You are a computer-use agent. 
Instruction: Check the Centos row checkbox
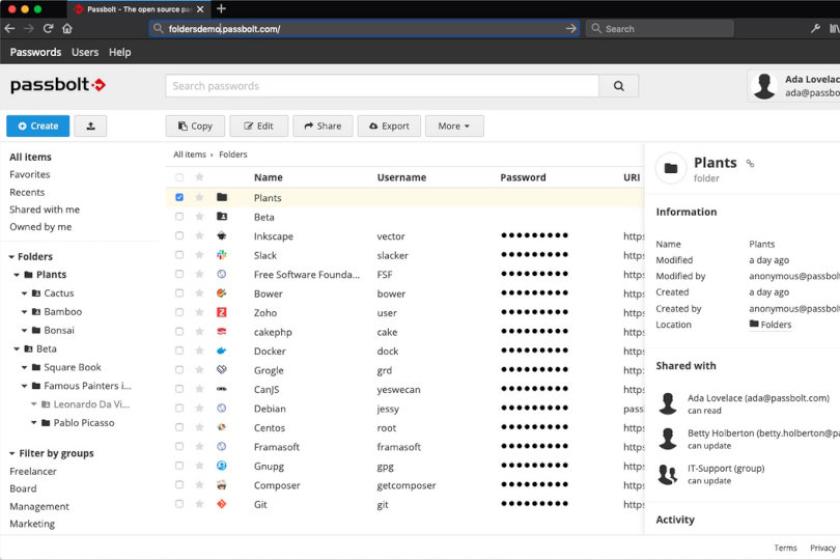tap(179, 428)
